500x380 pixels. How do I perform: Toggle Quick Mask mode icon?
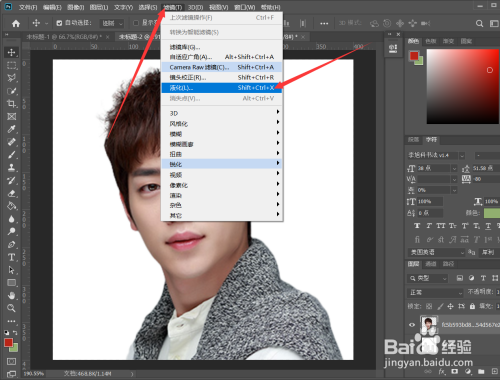(11, 361)
